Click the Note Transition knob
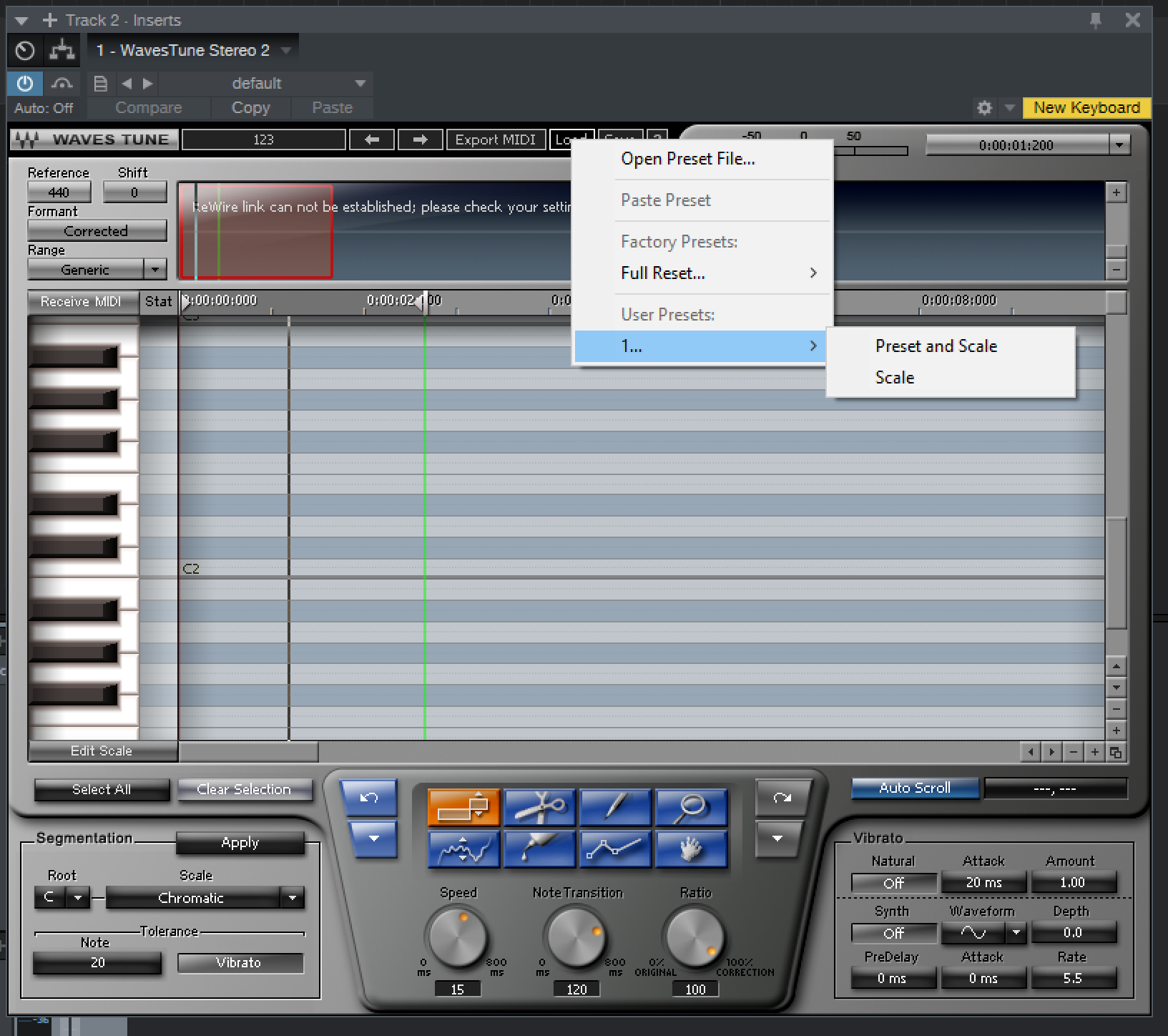The image size is (1168, 1036). (575, 937)
